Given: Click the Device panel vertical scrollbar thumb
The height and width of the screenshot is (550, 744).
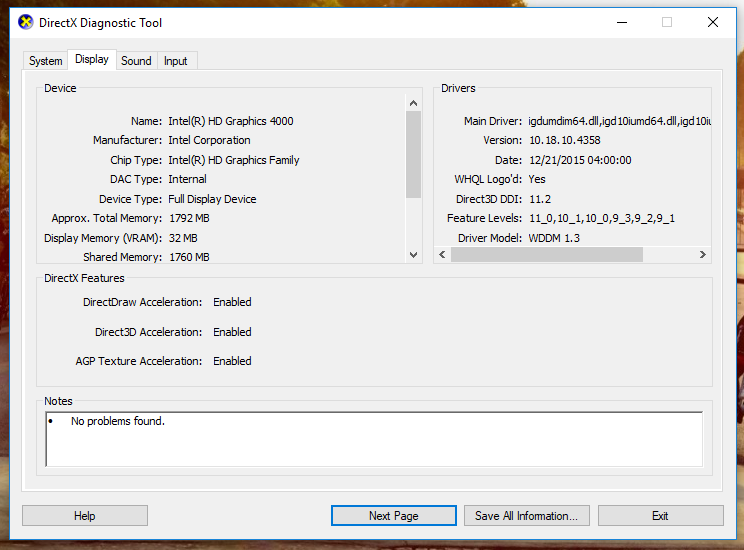Looking at the screenshot, I should (x=413, y=155).
